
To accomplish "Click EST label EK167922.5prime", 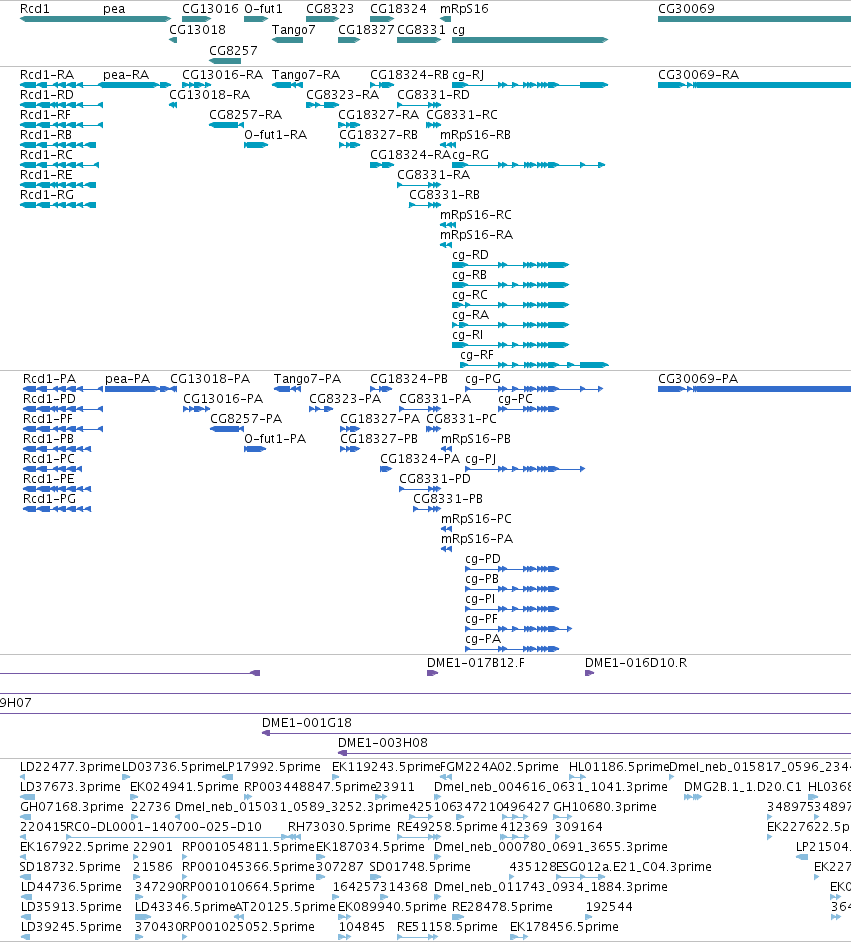I will (x=74, y=846).
